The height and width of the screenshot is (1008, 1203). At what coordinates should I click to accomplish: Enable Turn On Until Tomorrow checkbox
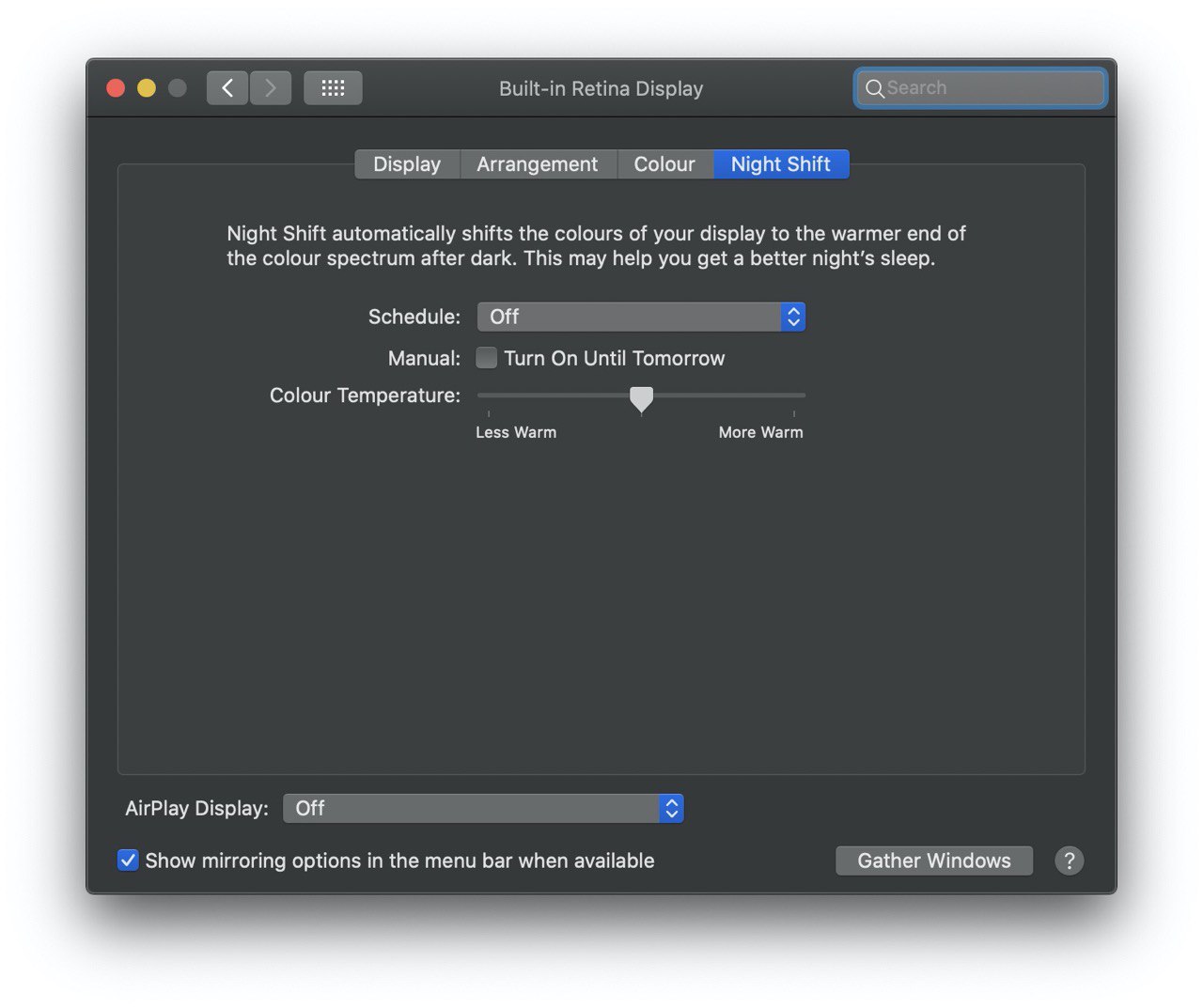(x=487, y=358)
